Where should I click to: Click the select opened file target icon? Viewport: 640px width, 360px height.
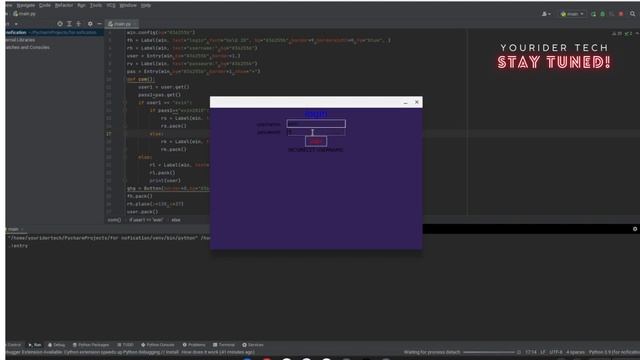tap(60, 24)
